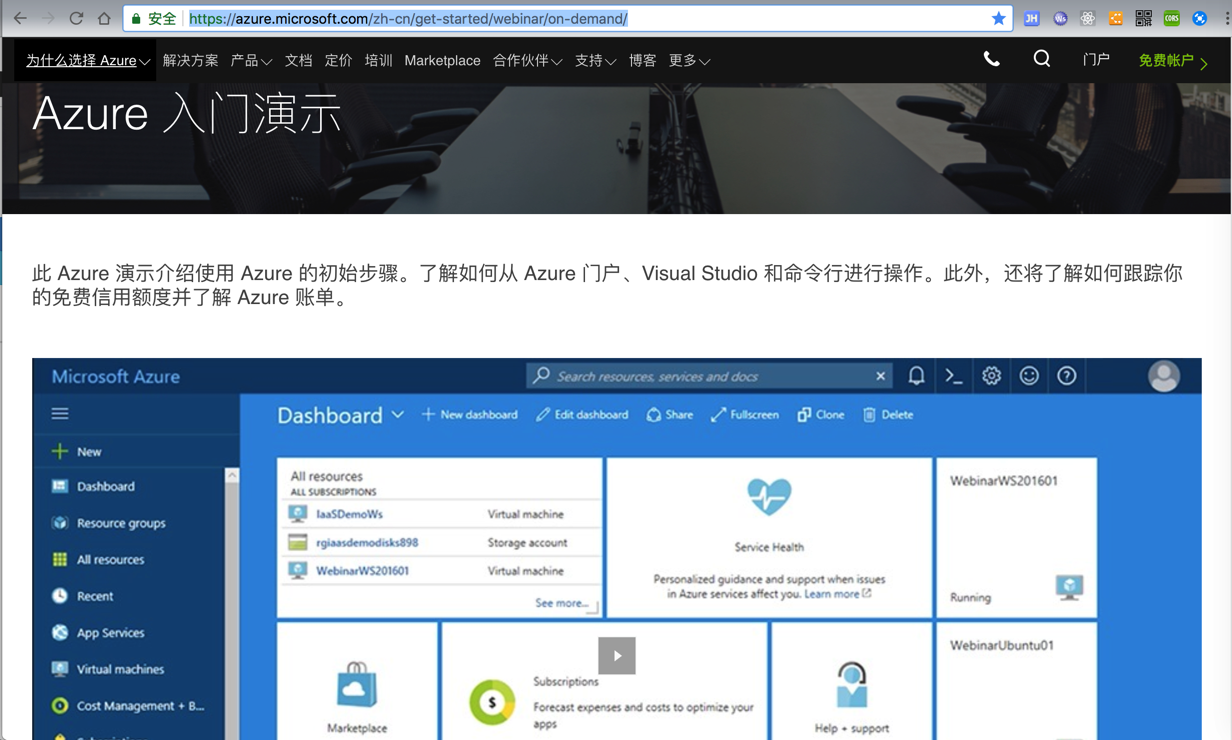Select Recent in sidebar
Viewport: 1232px width, 740px height.
coord(82,596)
